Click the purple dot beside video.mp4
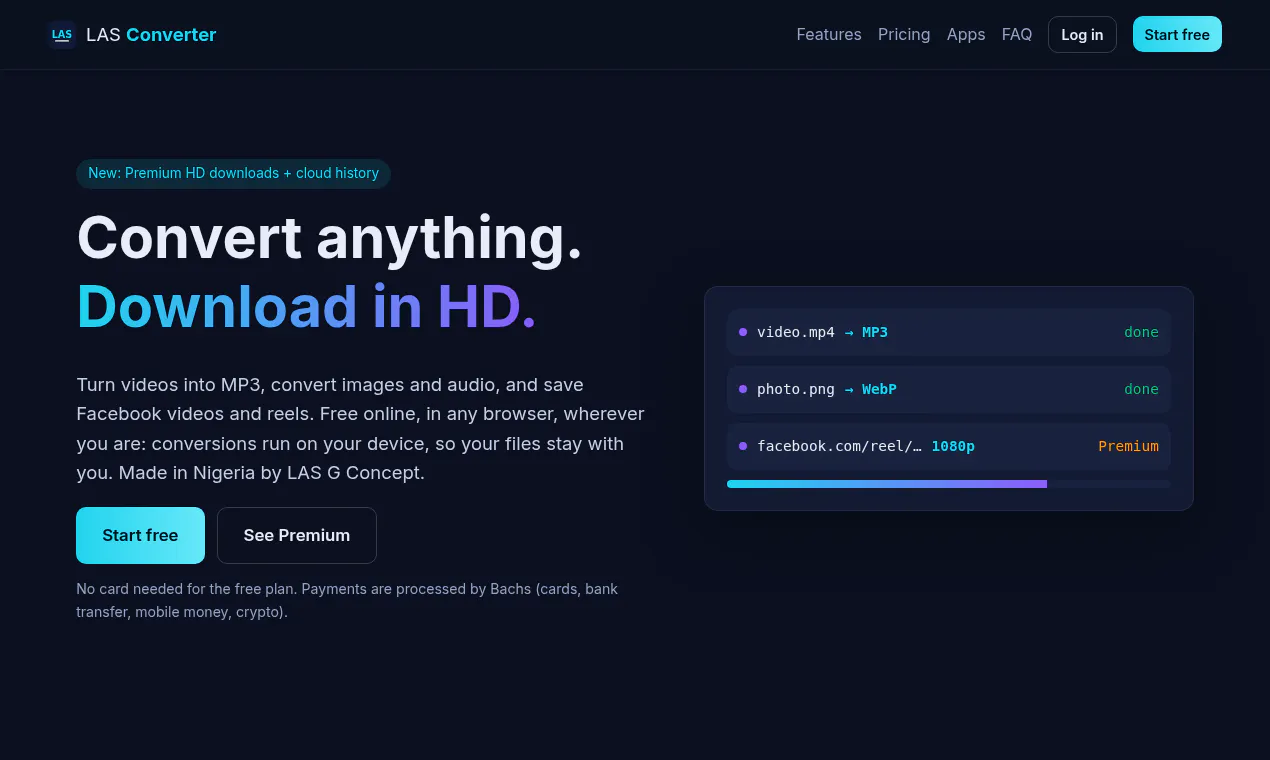 click(743, 332)
